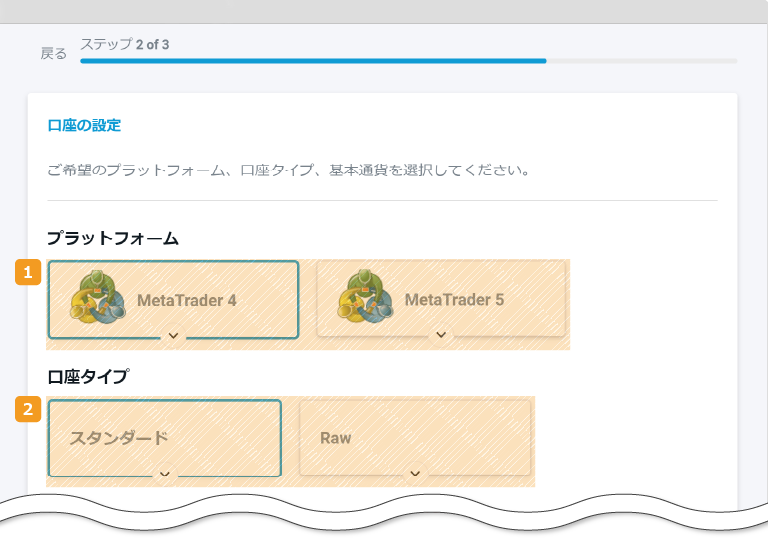Click the MetaTrader 4 logo icon
The width and height of the screenshot is (768, 543).
click(97, 297)
